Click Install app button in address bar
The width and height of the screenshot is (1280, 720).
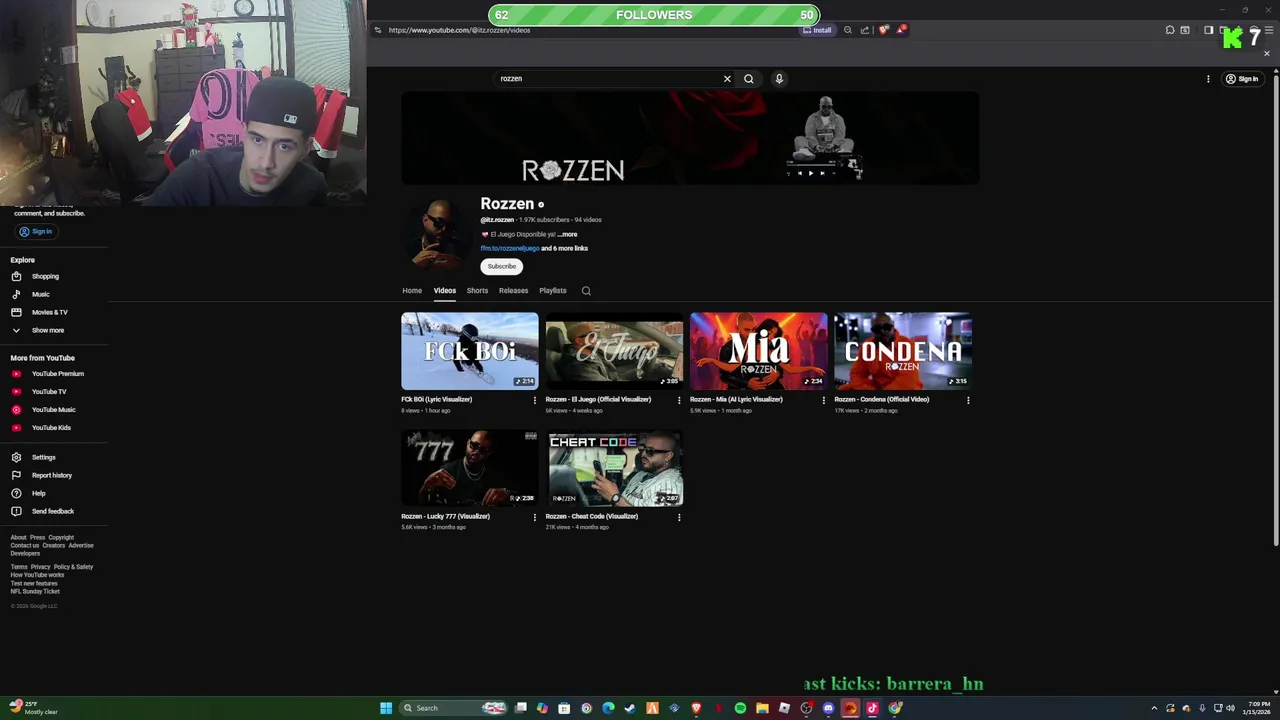(818, 30)
